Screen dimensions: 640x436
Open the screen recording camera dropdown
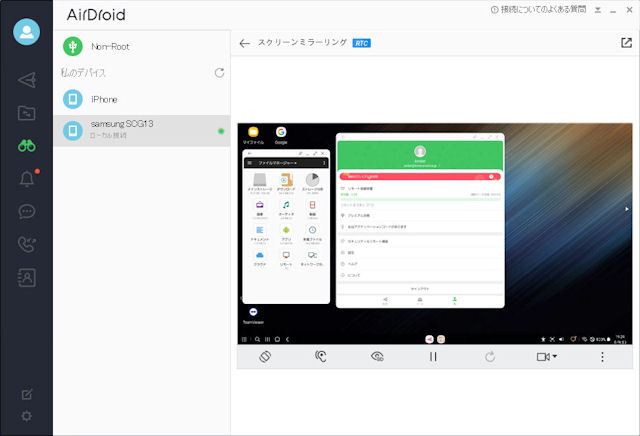[x=547, y=357]
